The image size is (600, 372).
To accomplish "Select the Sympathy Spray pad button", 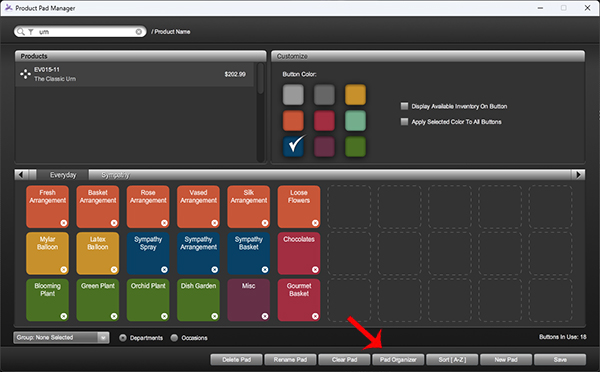I will point(148,253).
